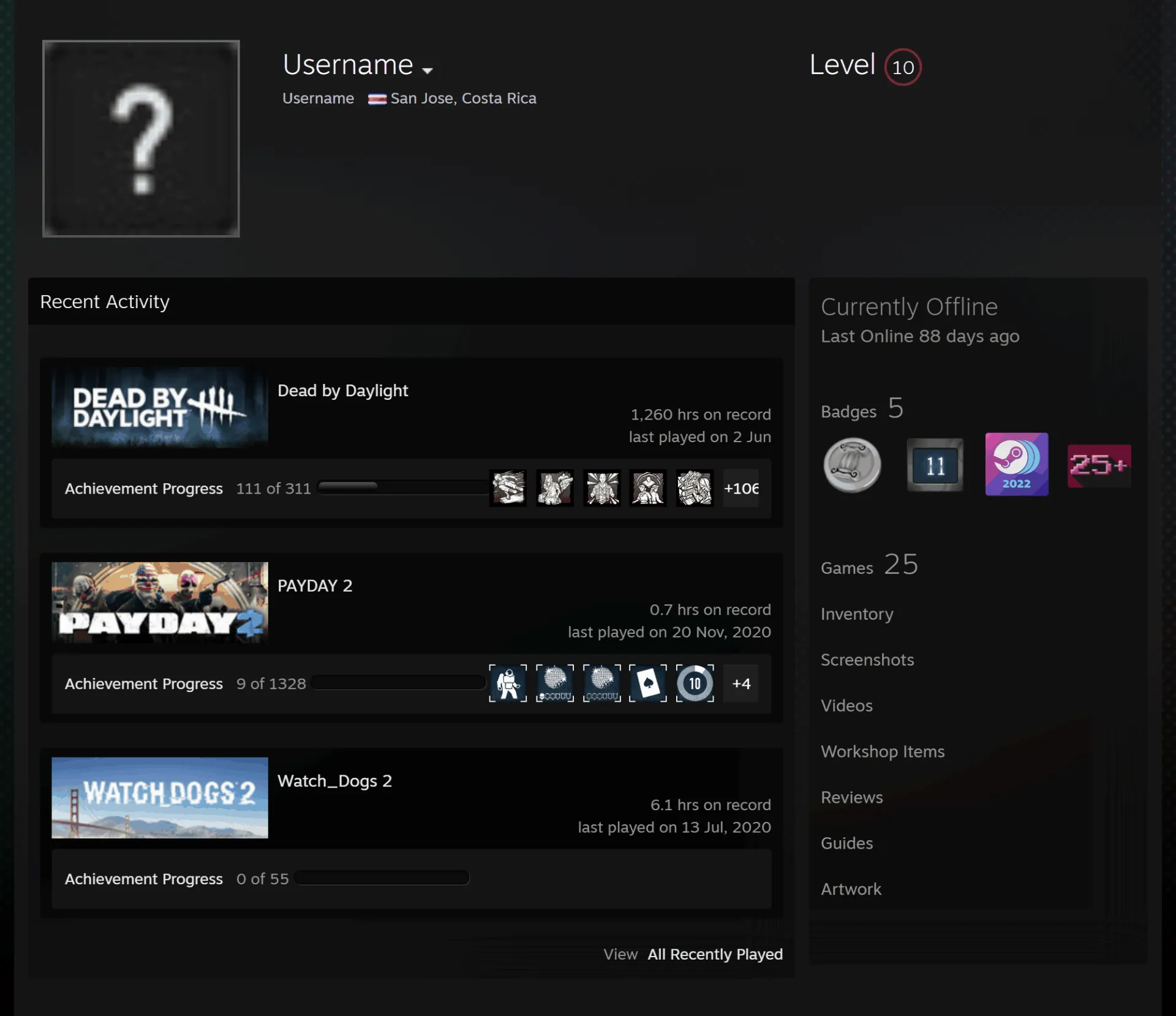This screenshot has height=1016, width=1176.
Task: View PAYDAY 2 spade card achievement icon
Action: (x=648, y=683)
